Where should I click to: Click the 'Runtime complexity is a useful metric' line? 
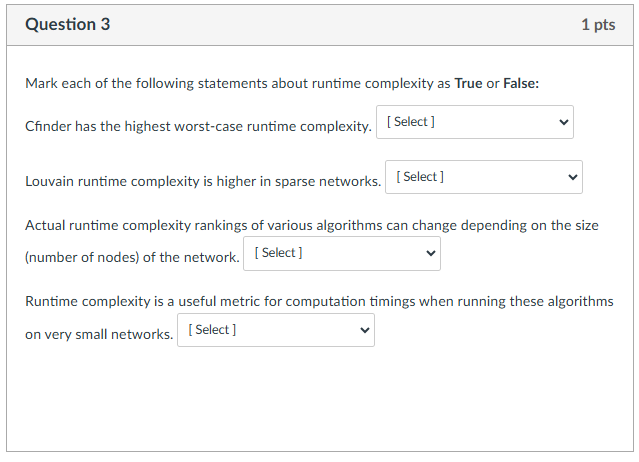(319, 301)
